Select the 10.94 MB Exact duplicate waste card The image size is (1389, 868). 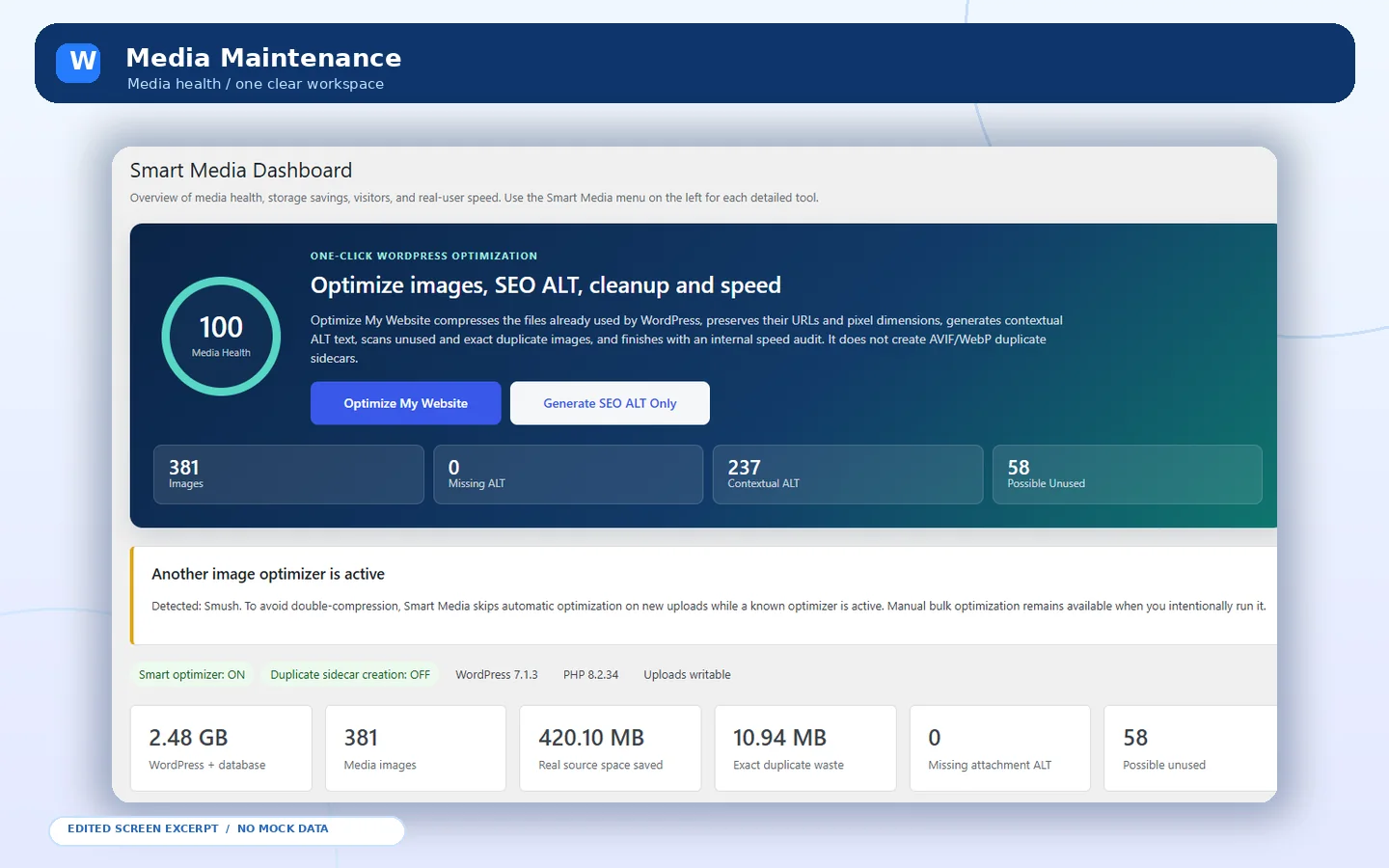pos(805,748)
